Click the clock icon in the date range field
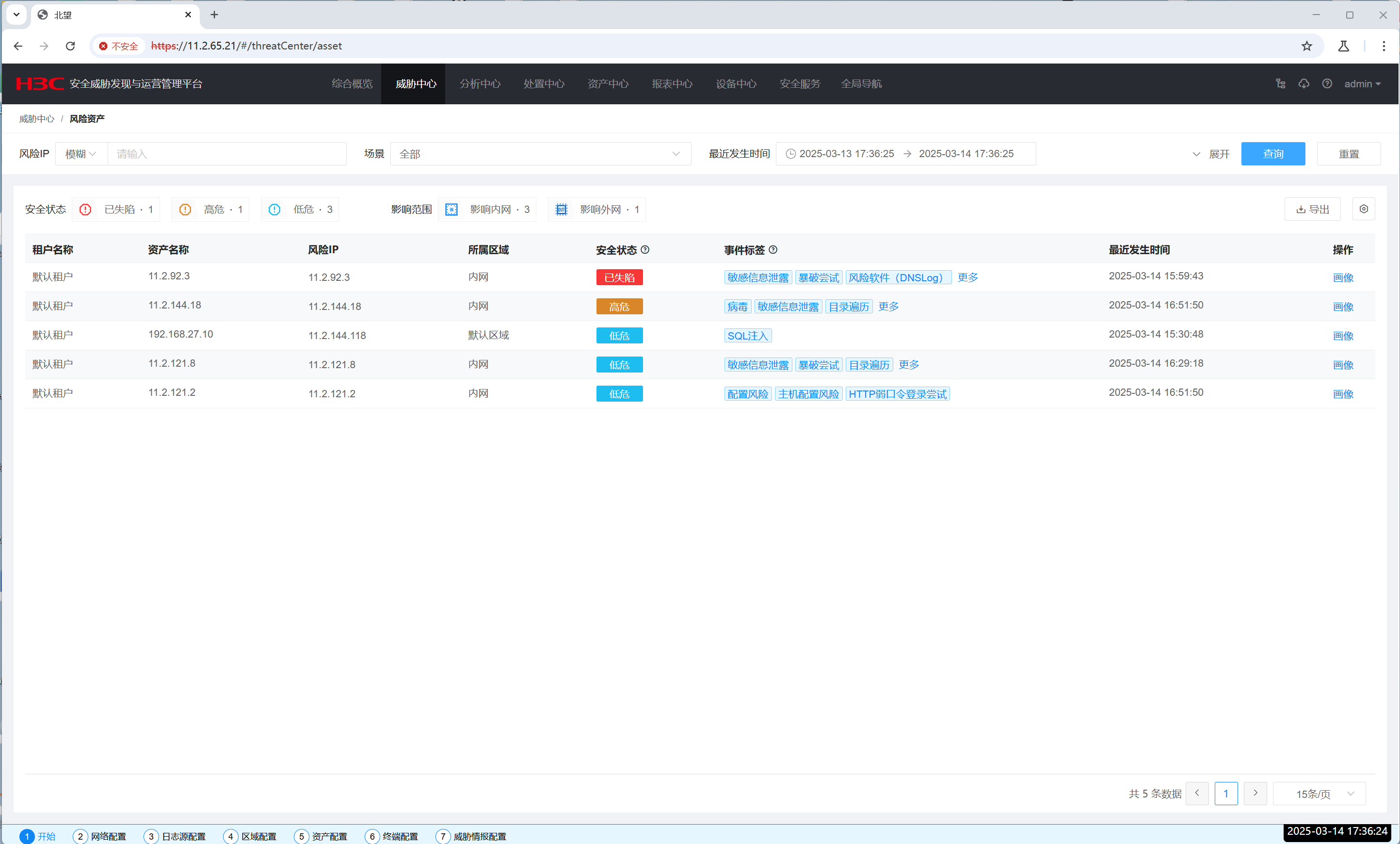Image resolution: width=1400 pixels, height=844 pixels. 790,153
